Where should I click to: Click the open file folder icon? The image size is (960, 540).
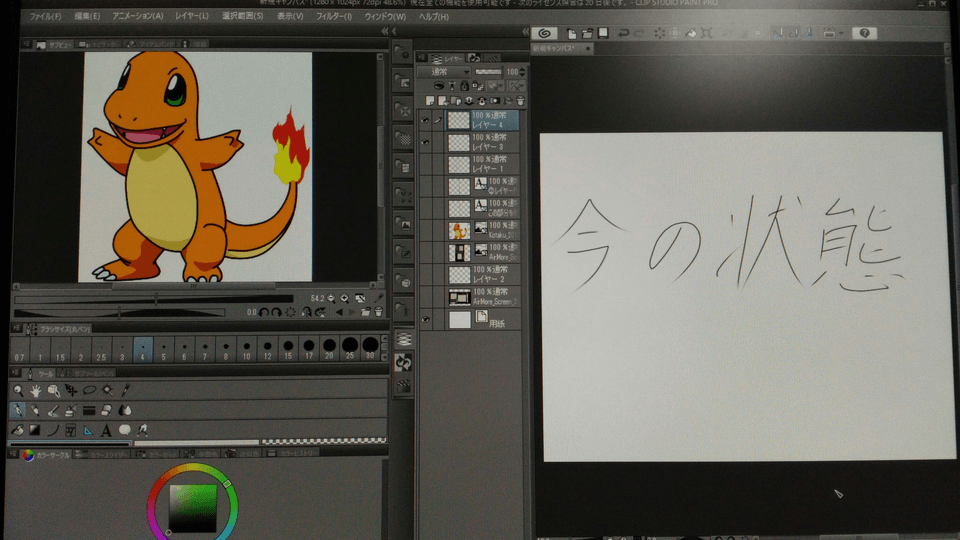click(x=587, y=33)
